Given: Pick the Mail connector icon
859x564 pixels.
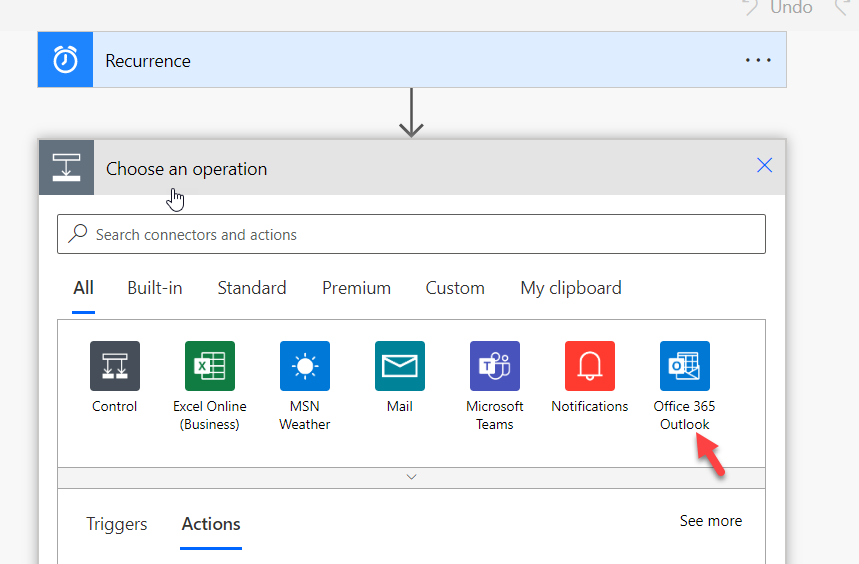Looking at the screenshot, I should tap(400, 366).
